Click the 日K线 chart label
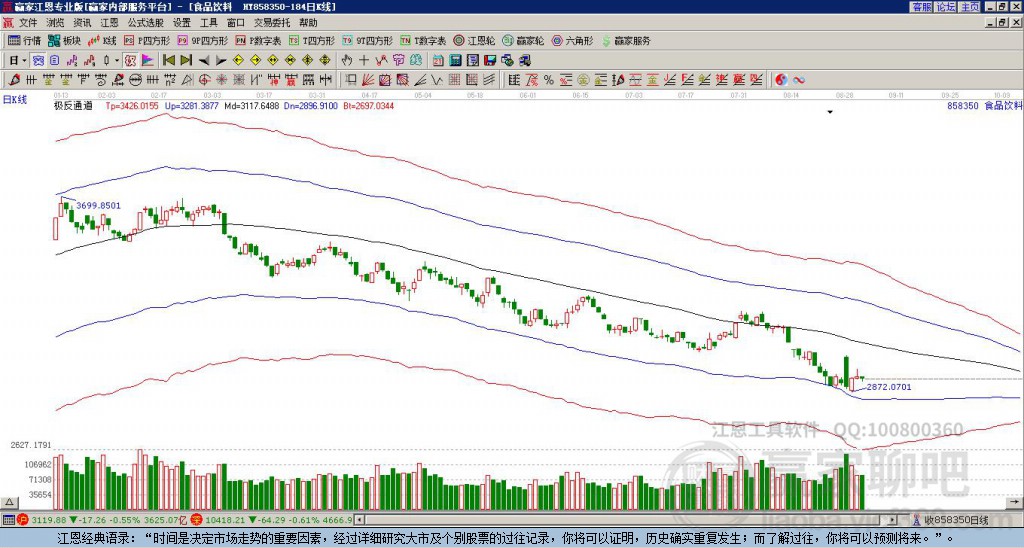This screenshot has width=1024, height=548. 14,100
